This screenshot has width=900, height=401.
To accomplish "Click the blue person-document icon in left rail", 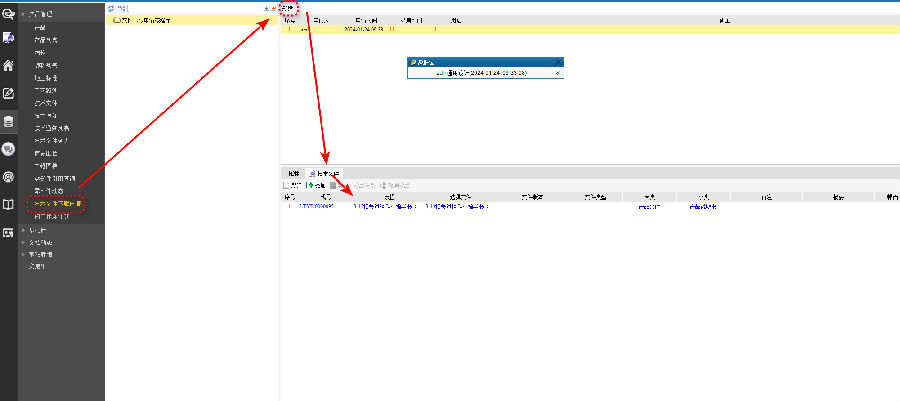I will (8, 38).
